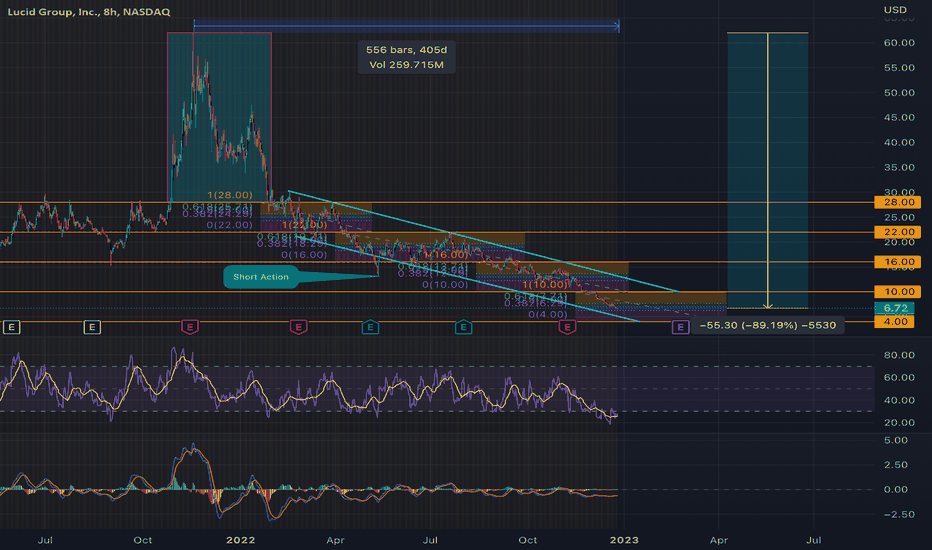
Task: Select the 0(10.00) Fibonacci level label
Action: [x=445, y=285]
